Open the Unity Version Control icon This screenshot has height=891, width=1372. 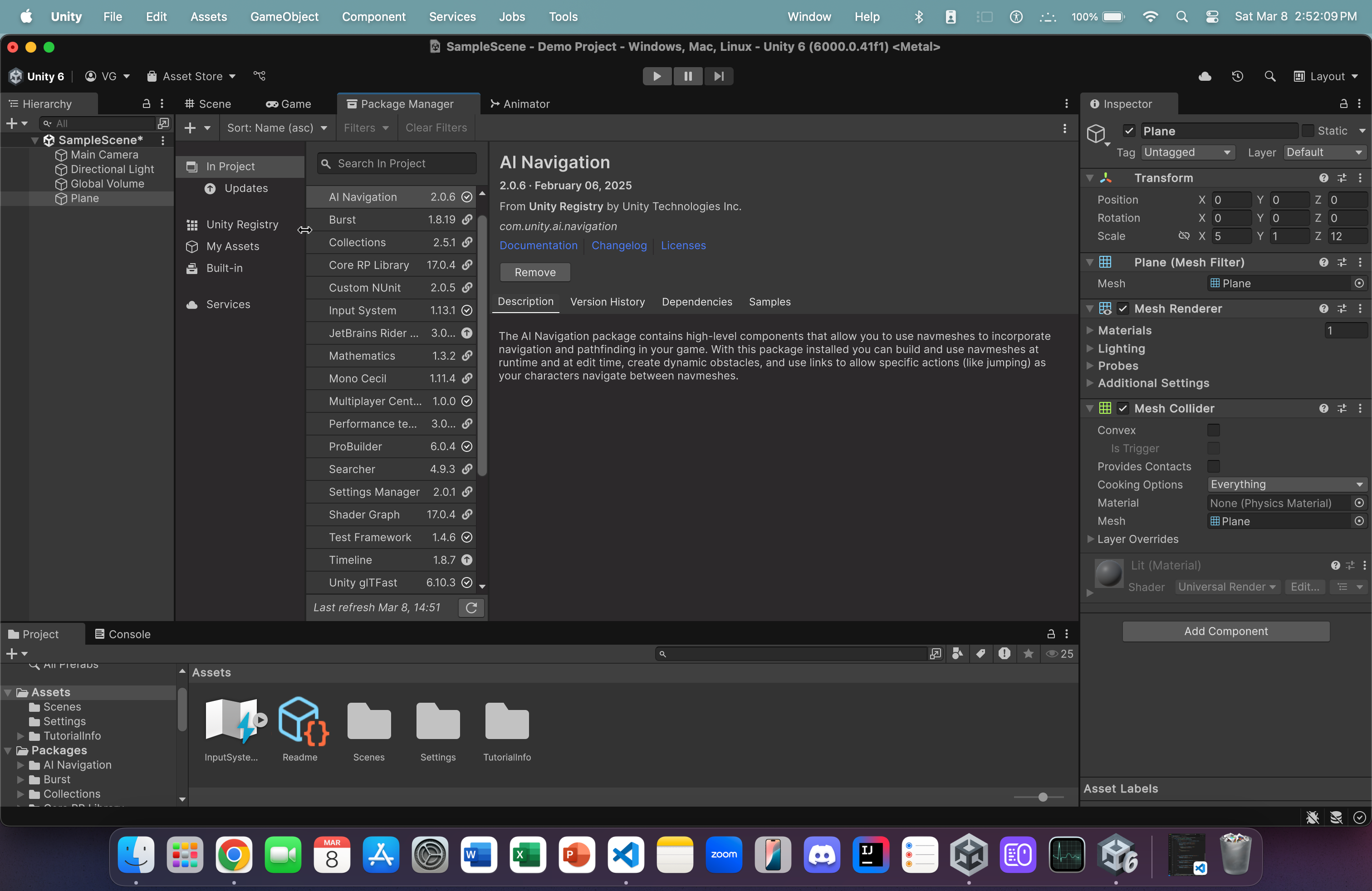260,76
